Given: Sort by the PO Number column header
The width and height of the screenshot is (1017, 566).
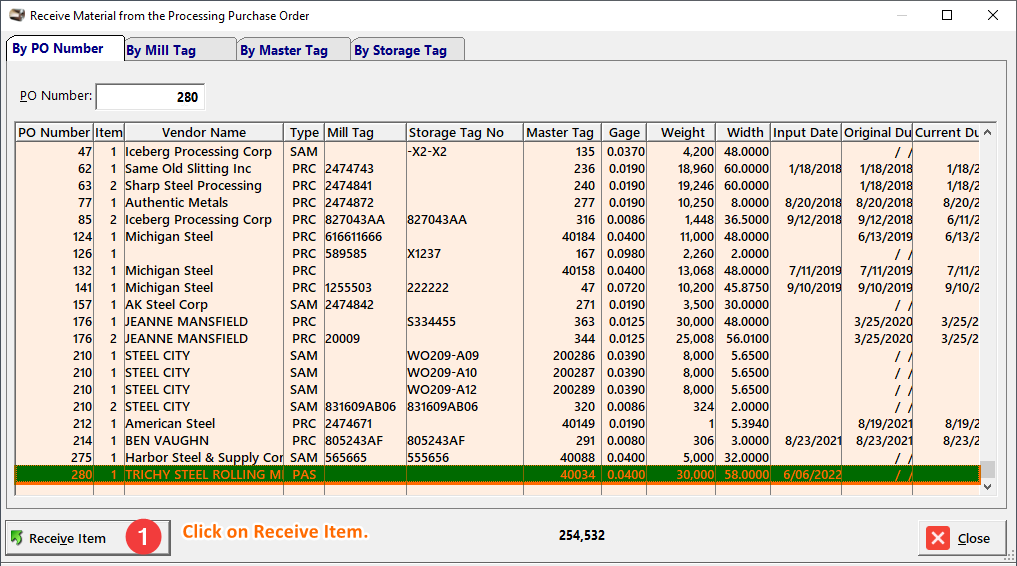Looking at the screenshot, I should click(54, 132).
